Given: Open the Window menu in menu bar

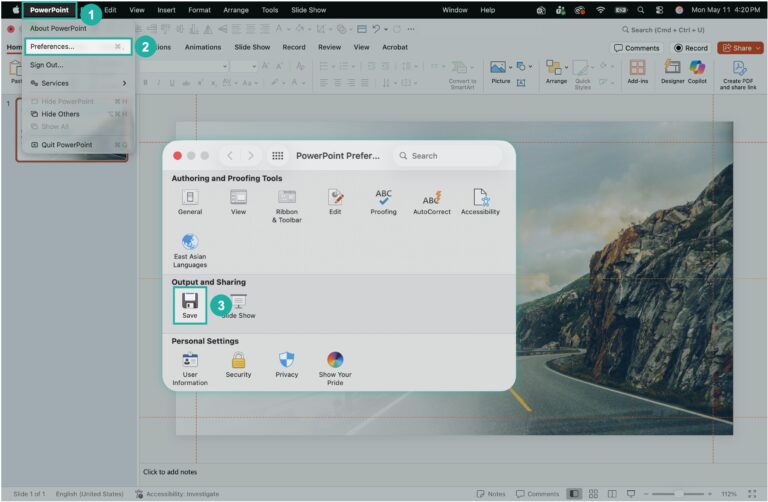Looking at the screenshot, I should (x=455, y=10).
